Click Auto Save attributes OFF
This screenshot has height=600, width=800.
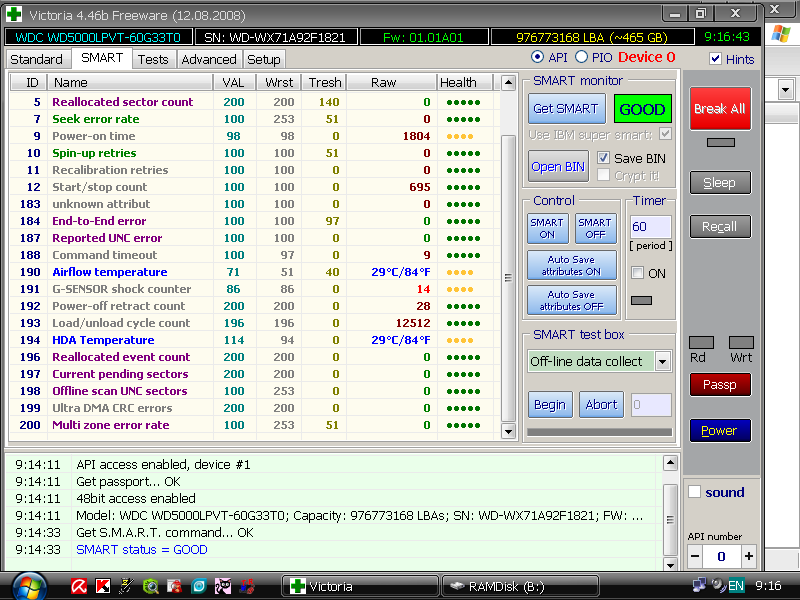(571, 300)
